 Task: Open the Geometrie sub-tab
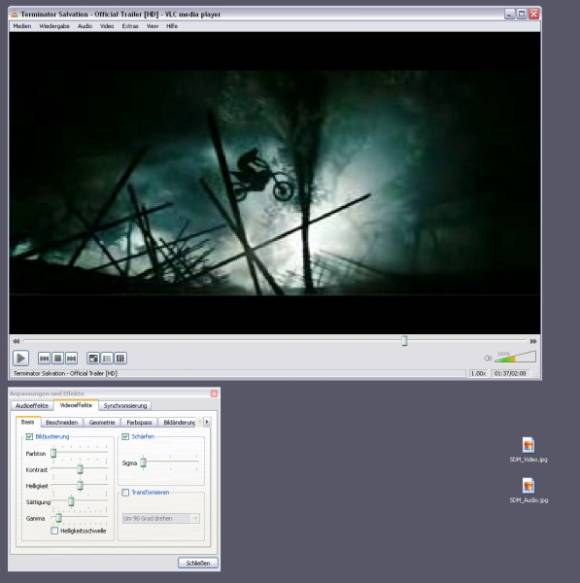point(102,422)
